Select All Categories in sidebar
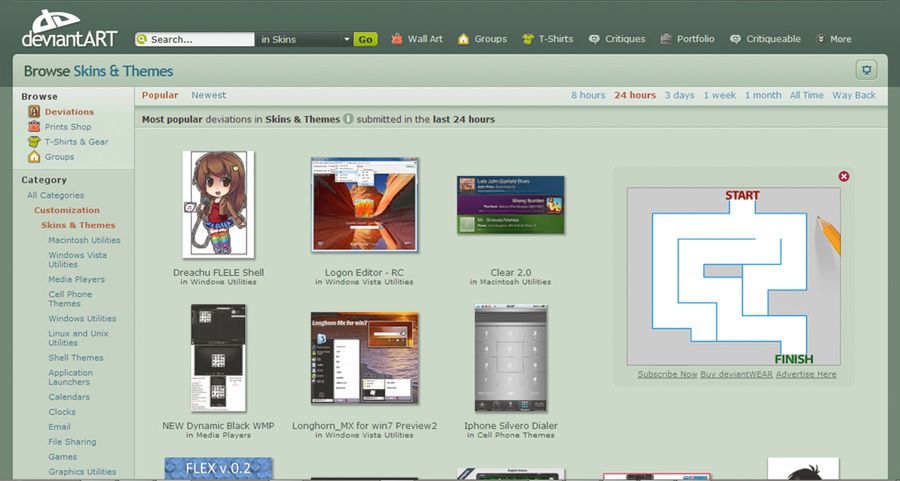Screen dimensions: 900x481 pos(56,195)
